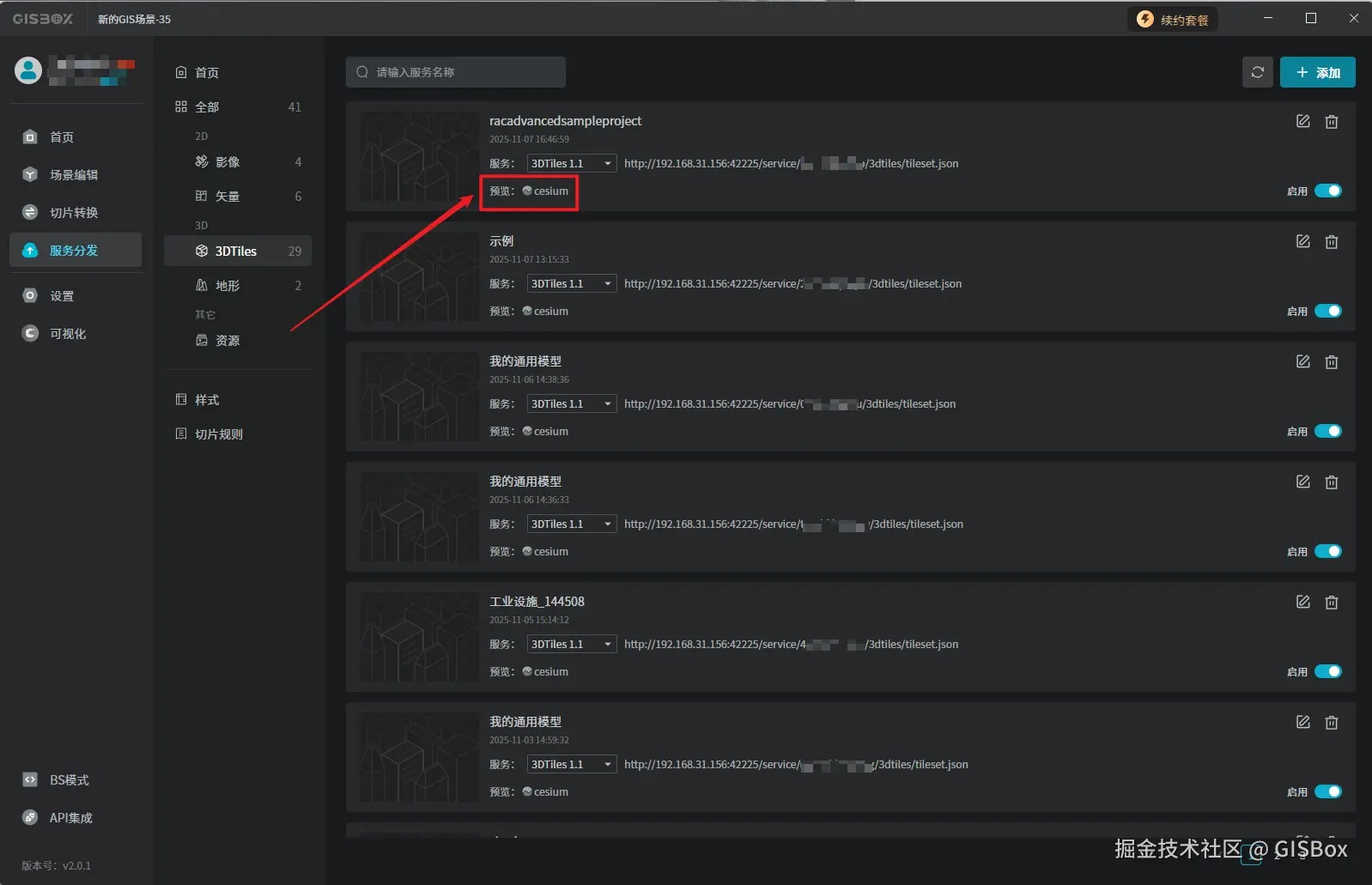Image resolution: width=1372 pixels, height=885 pixels.
Task: Click the 示例 tileset.json URL
Action: point(792,283)
